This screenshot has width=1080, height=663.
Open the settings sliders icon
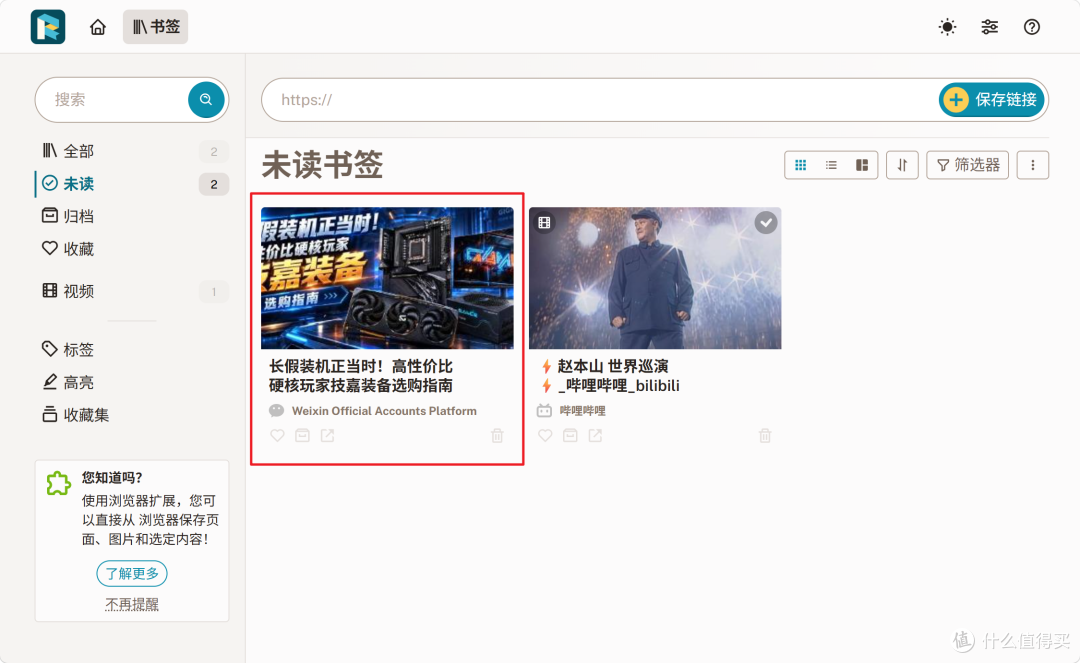(x=989, y=27)
